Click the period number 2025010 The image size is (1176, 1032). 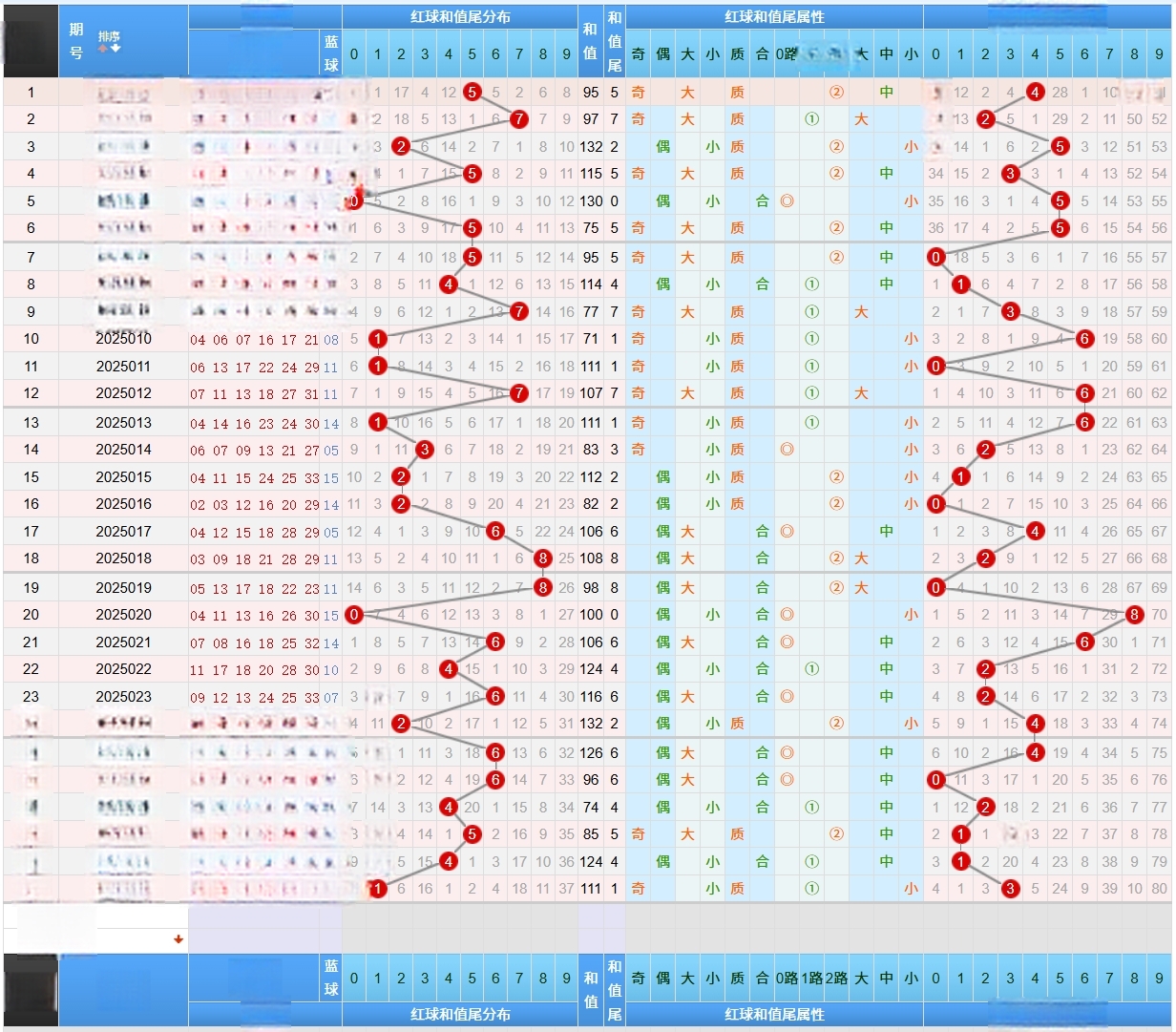click(x=123, y=339)
